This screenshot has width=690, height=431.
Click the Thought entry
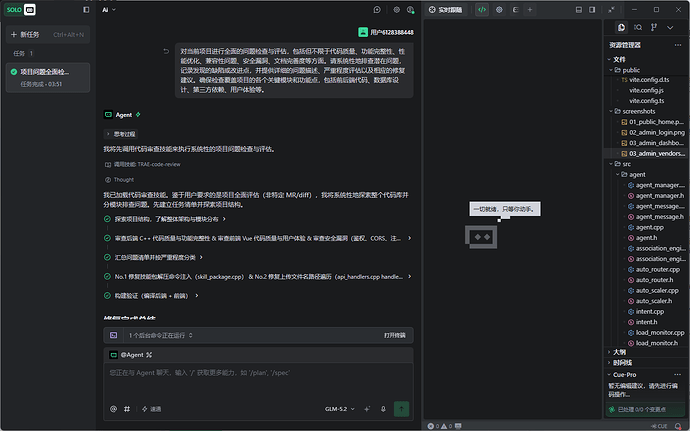coord(119,180)
